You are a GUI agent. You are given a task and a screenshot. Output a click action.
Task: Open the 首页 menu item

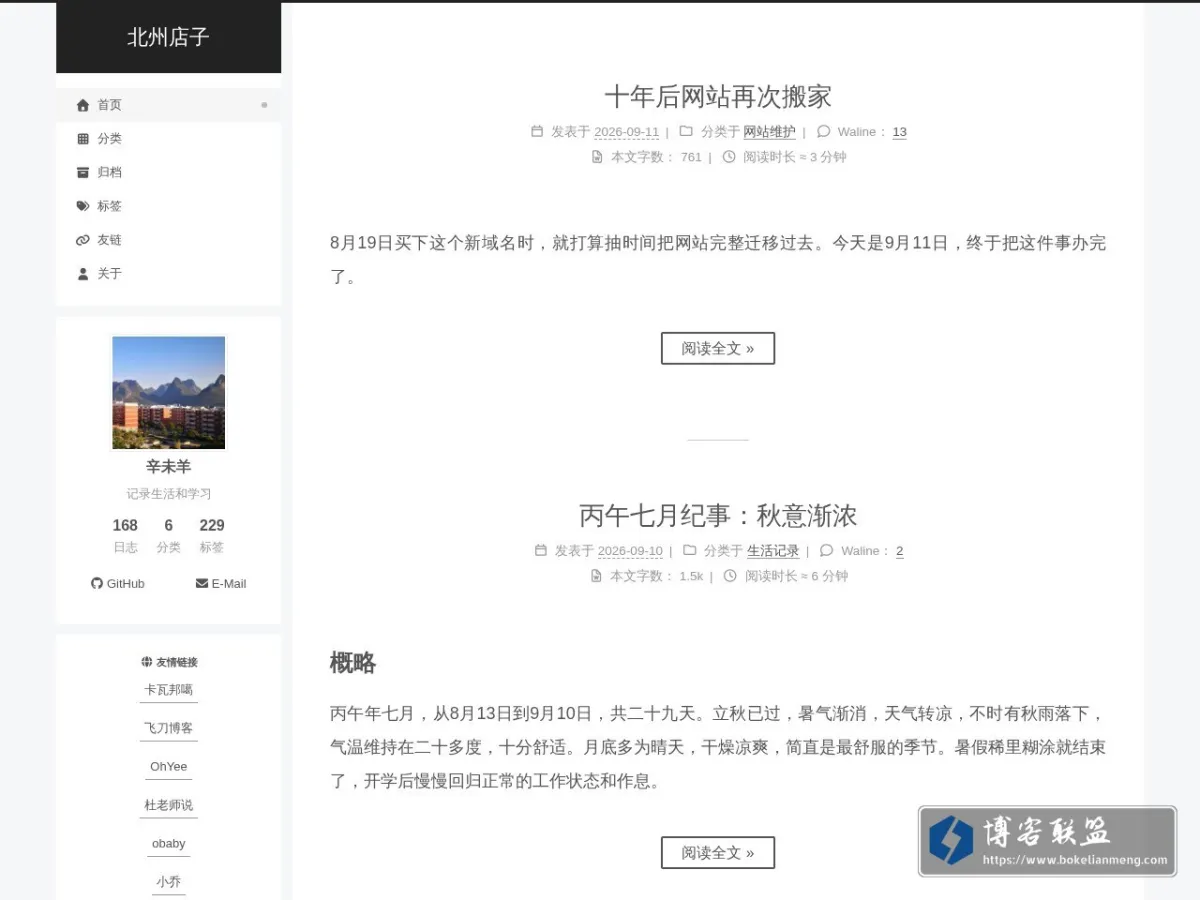point(168,105)
